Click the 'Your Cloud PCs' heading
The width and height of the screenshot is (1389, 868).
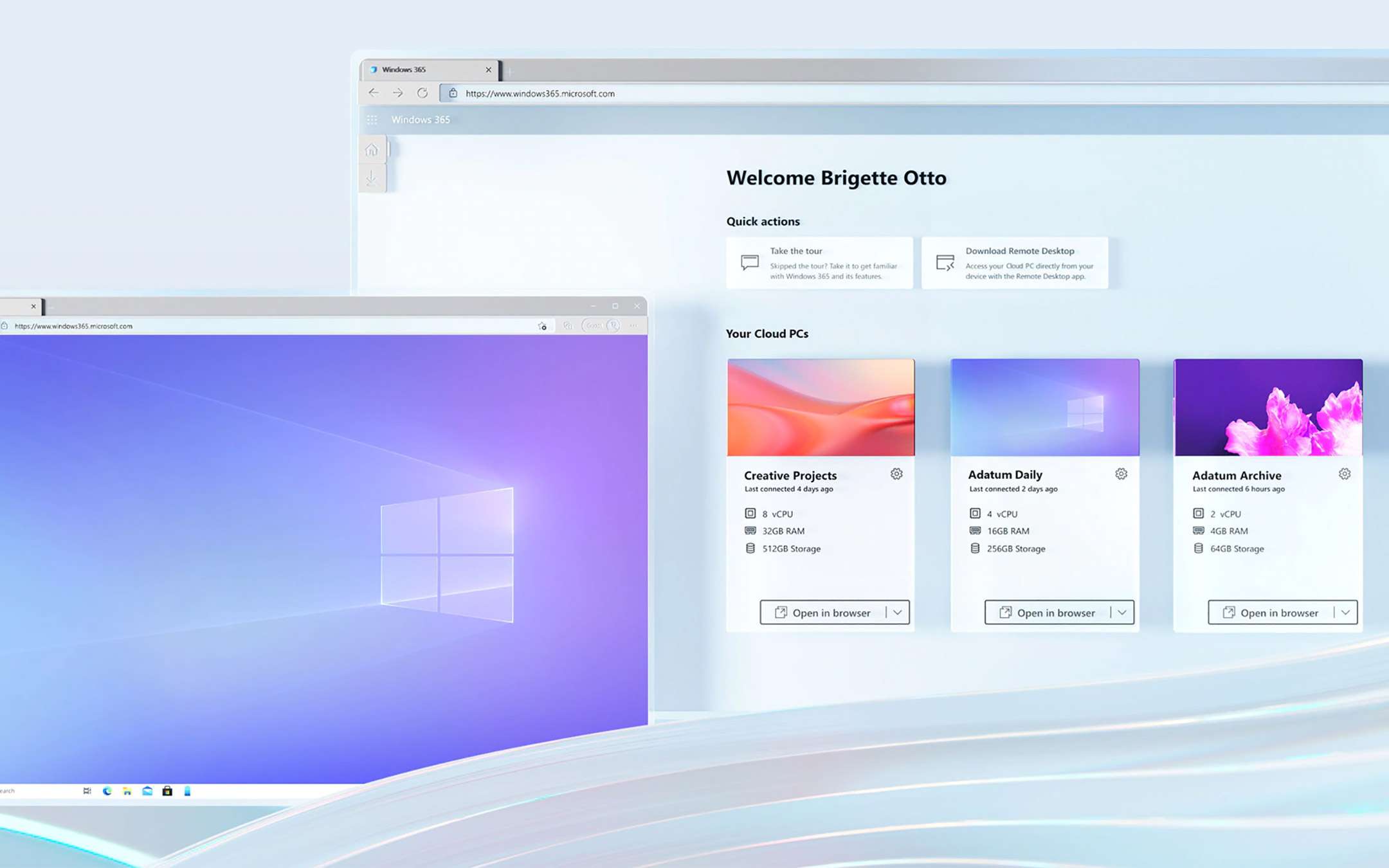point(767,334)
